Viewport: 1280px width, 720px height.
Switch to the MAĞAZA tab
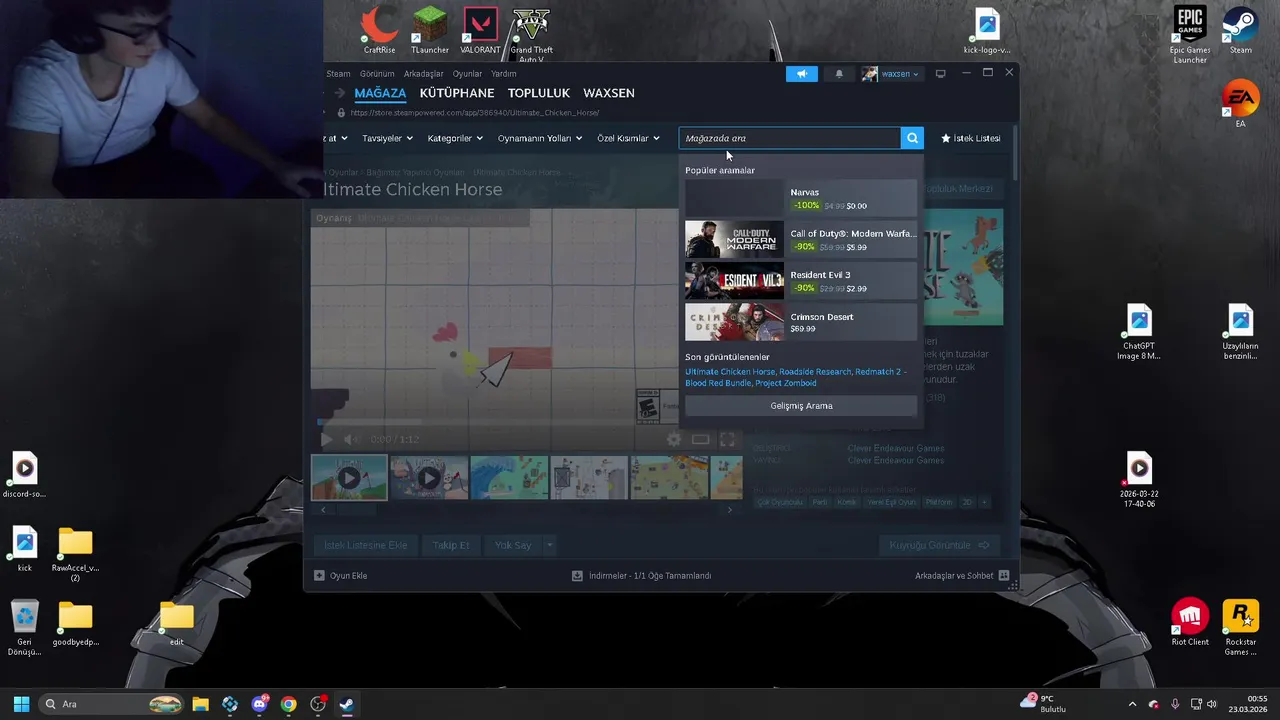[380, 93]
